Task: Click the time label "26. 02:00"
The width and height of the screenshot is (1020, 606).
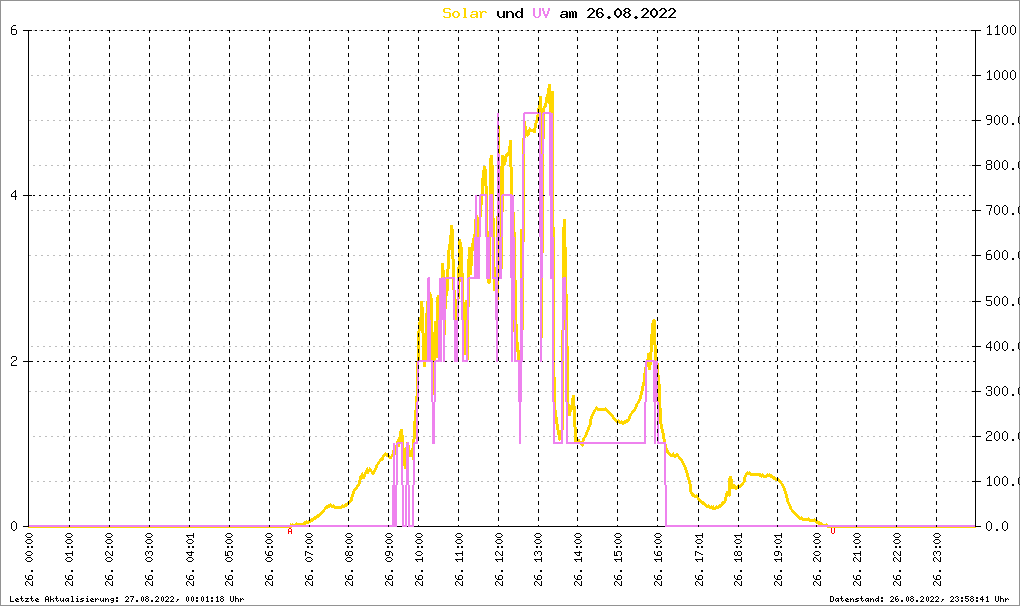Action: click(x=109, y=559)
